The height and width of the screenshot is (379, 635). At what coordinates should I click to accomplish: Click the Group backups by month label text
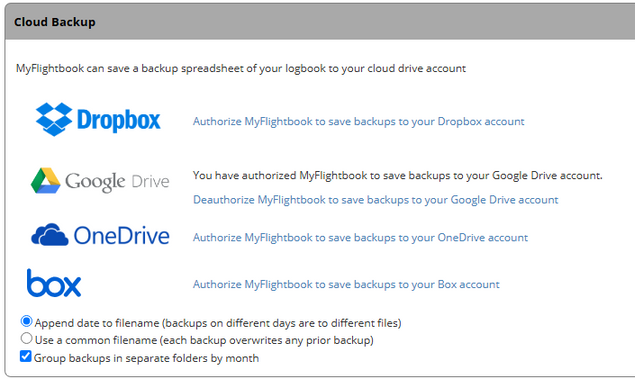(146, 358)
